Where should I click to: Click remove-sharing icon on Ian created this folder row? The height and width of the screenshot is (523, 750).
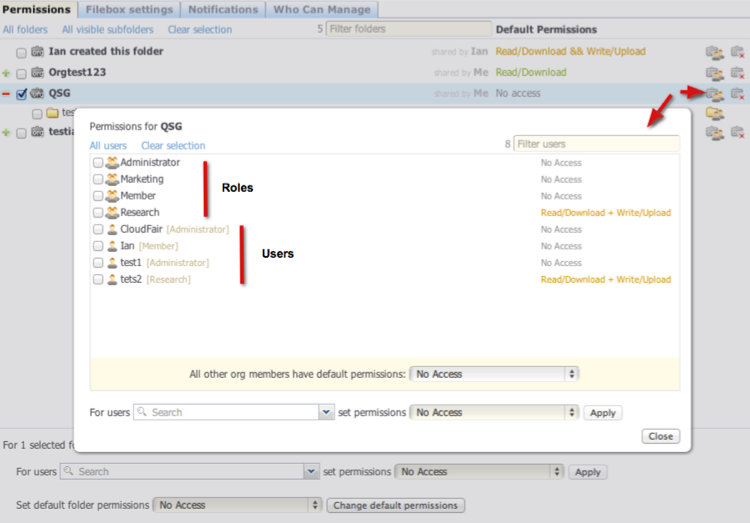[737, 52]
